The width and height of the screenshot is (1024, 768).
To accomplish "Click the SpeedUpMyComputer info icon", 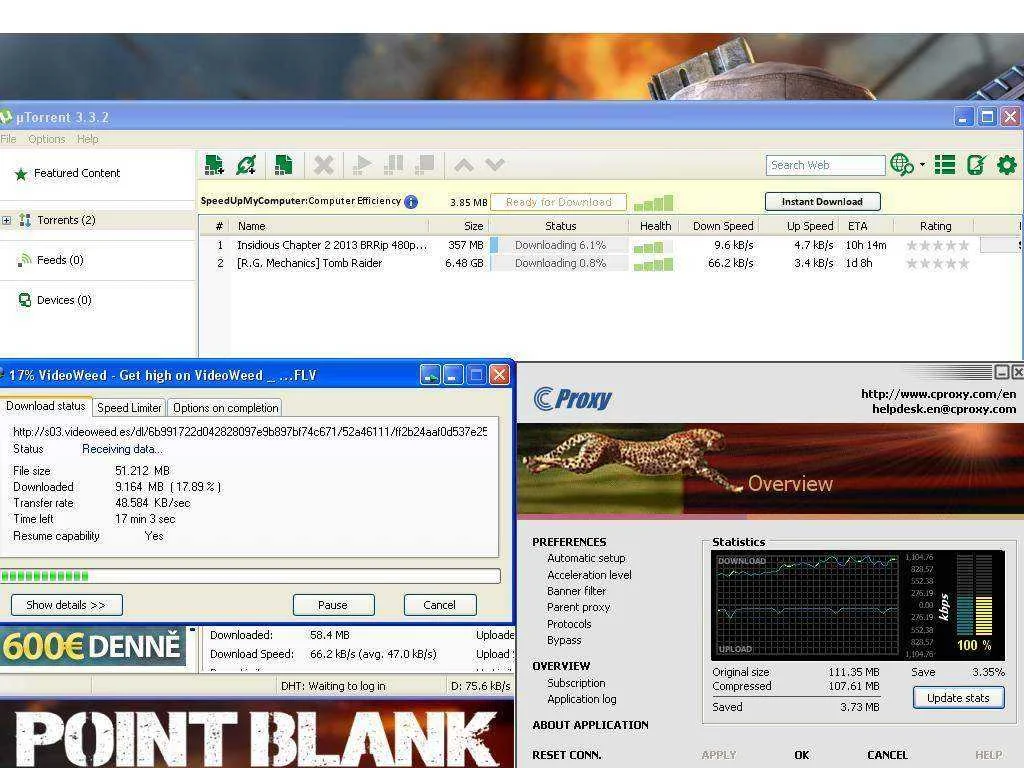I will [411, 202].
